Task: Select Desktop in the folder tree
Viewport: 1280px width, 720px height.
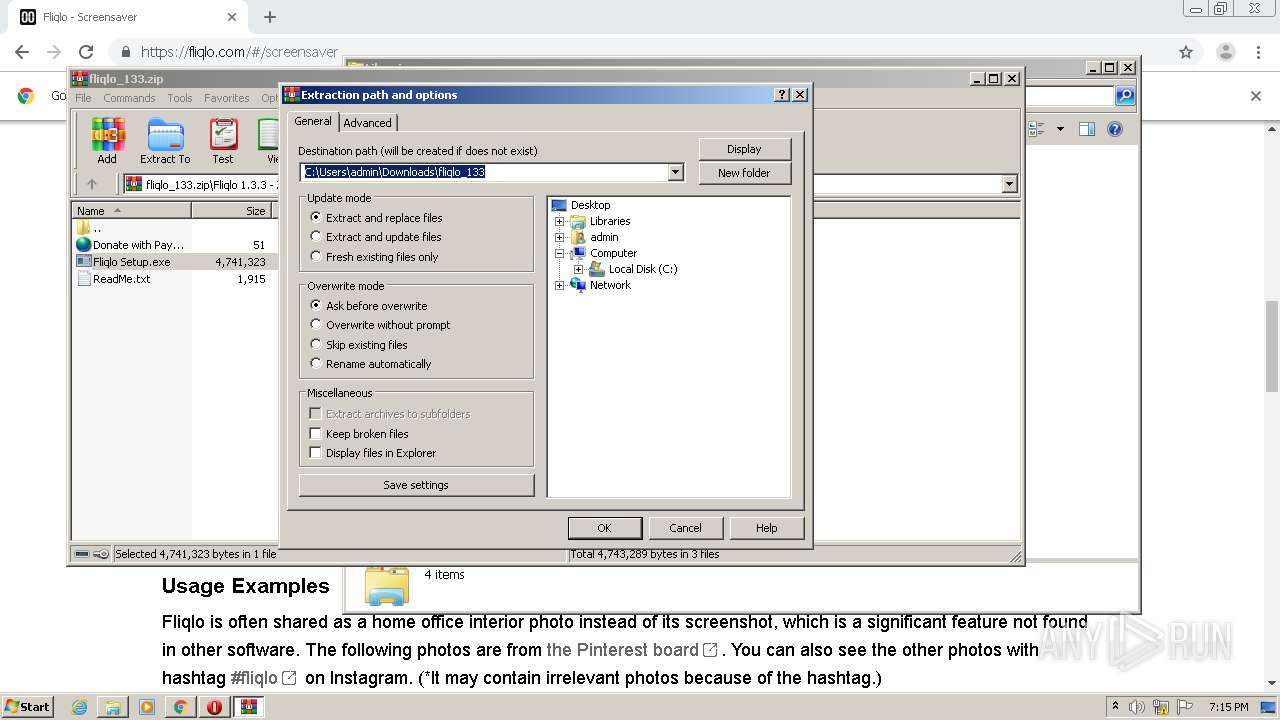Action: tap(590, 205)
